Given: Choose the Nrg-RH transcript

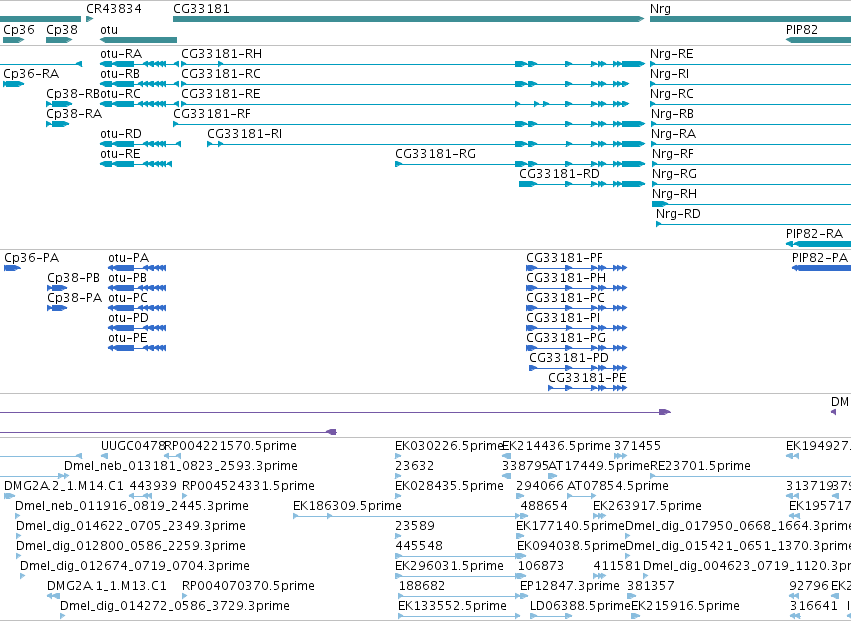Looking at the screenshot, I should (751, 204).
